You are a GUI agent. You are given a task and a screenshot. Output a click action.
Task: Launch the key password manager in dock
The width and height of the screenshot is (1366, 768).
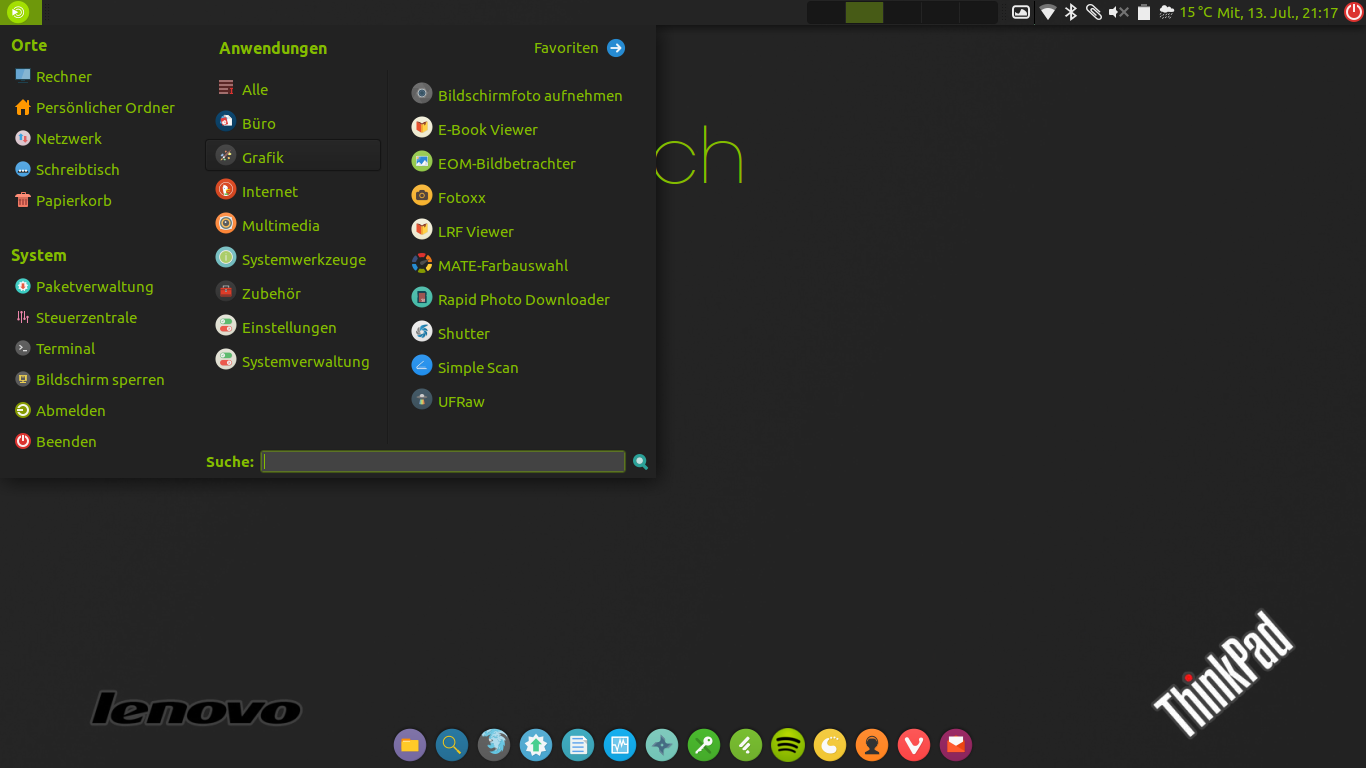point(704,745)
